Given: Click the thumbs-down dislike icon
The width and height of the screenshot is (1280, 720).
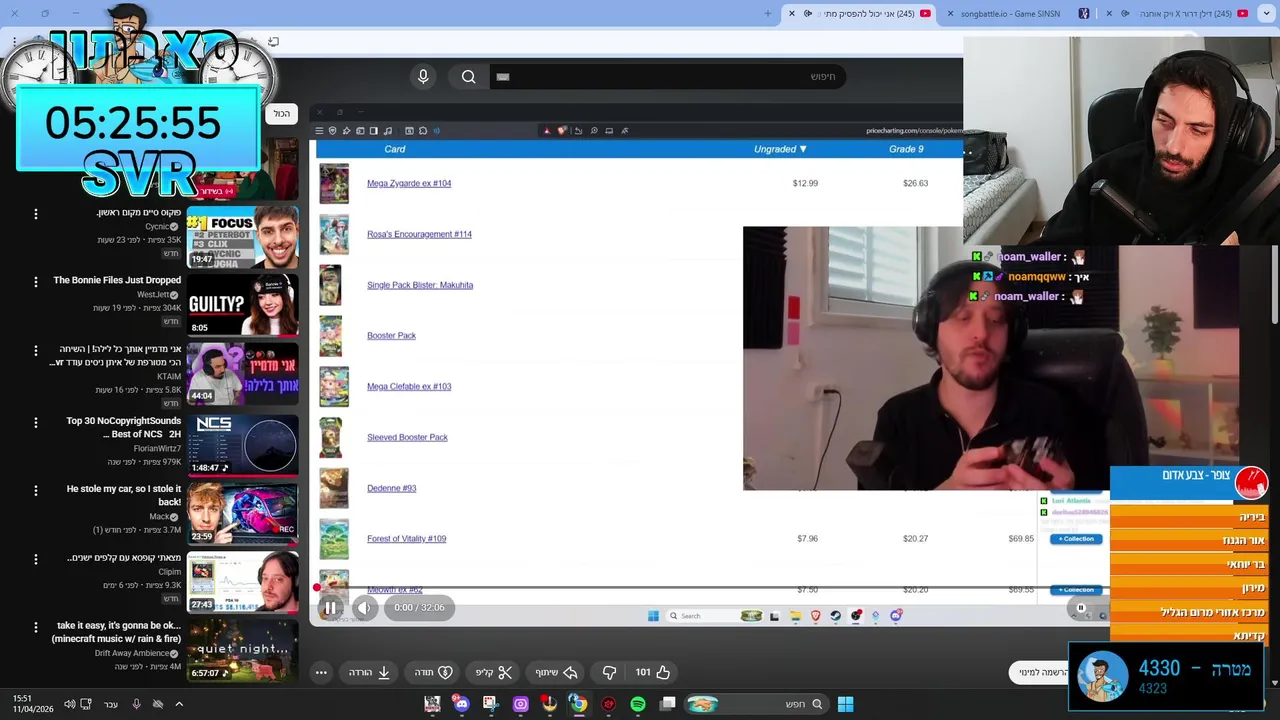Looking at the screenshot, I should [x=609, y=672].
